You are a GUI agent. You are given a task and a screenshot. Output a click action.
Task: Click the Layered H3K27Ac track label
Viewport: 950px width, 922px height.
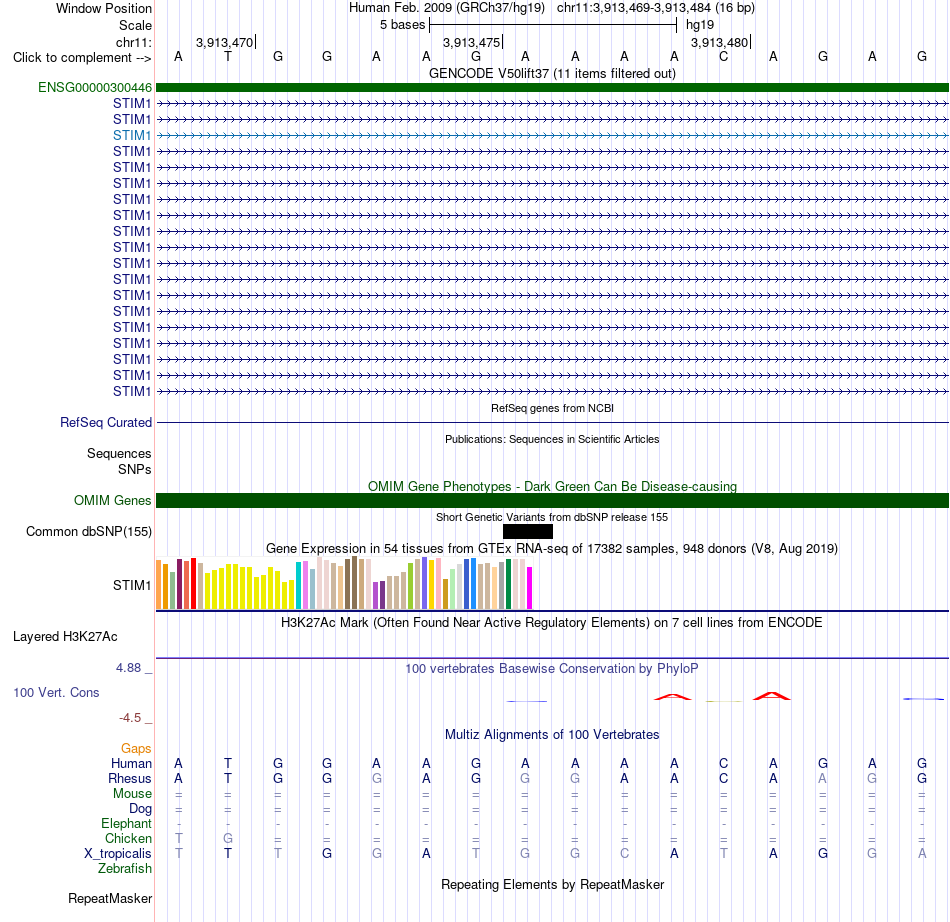[x=65, y=636]
